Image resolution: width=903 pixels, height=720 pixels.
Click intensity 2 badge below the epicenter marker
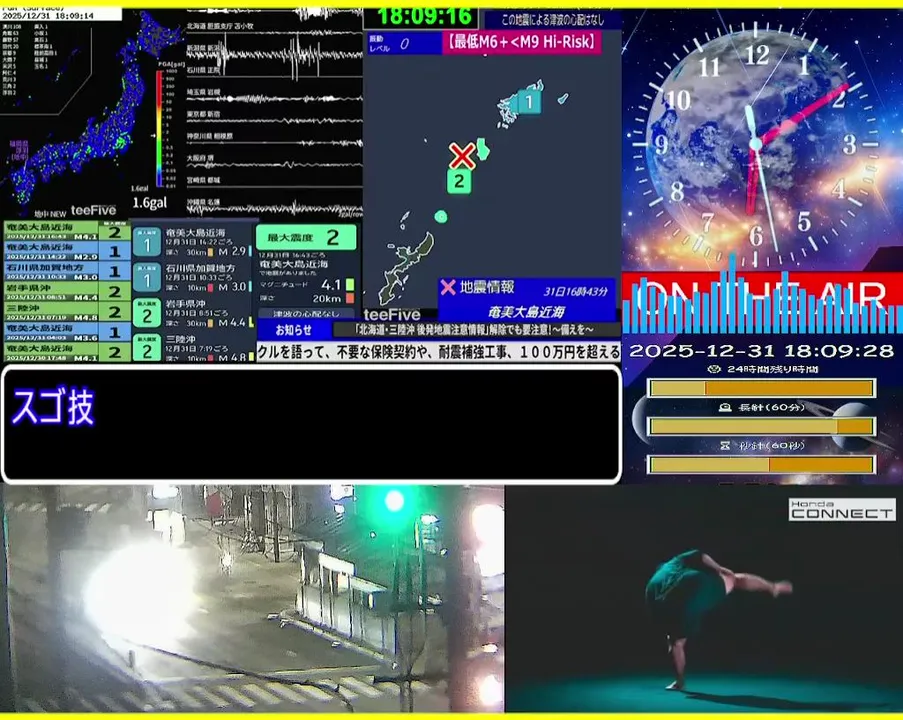click(459, 181)
